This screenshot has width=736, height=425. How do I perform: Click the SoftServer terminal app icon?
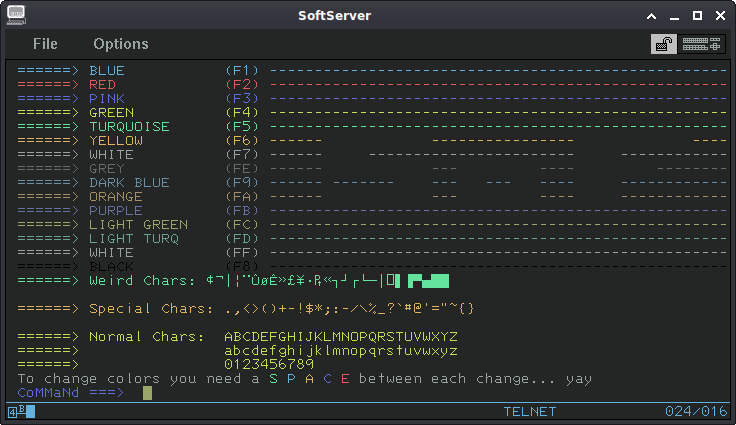click(16, 15)
